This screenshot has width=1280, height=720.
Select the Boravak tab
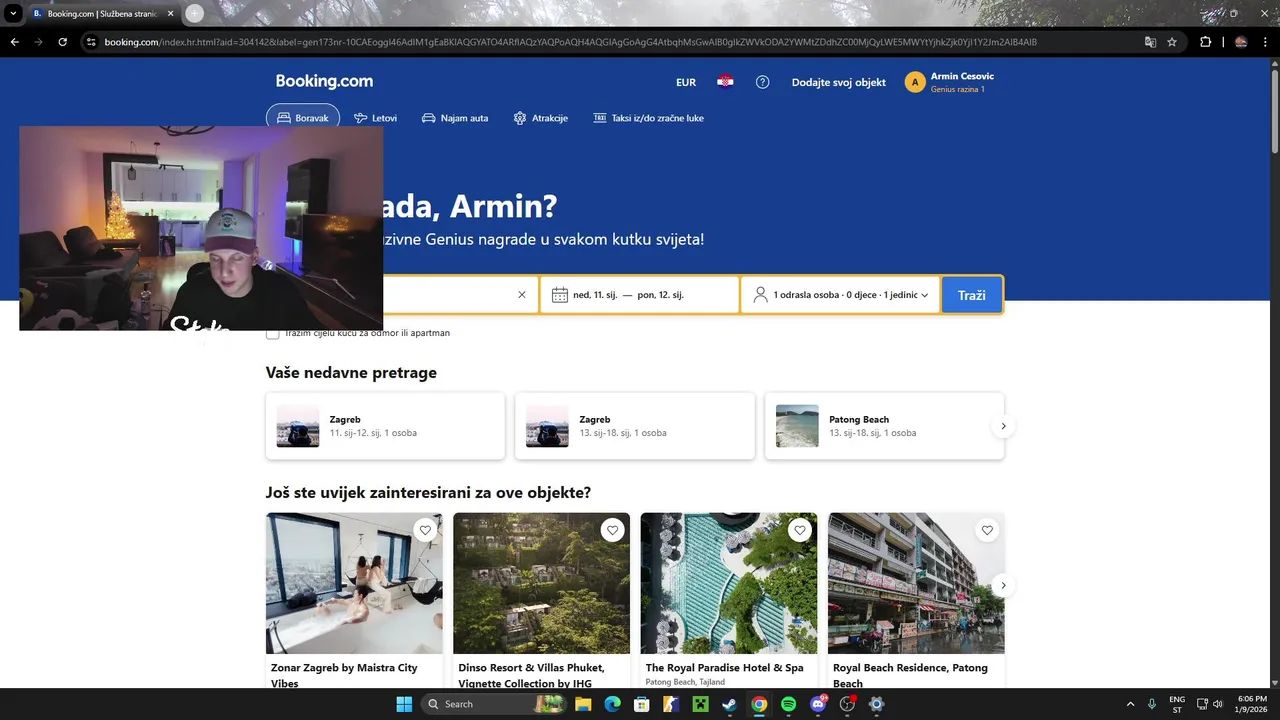click(302, 118)
